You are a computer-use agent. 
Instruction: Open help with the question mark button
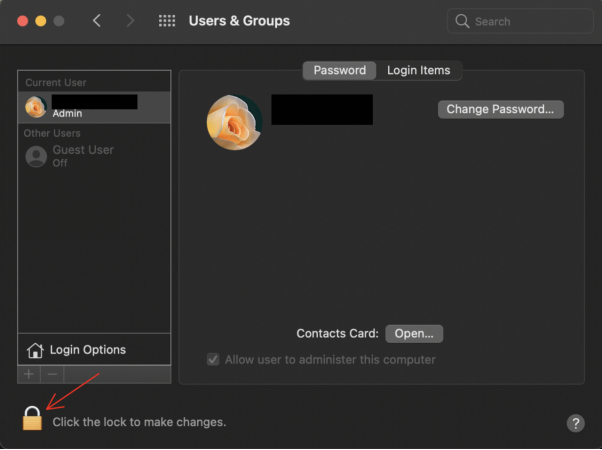575,423
